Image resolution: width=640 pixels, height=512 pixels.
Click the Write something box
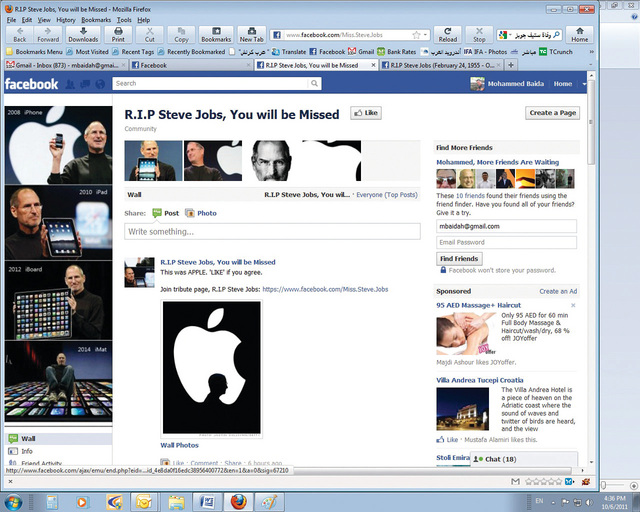coord(272,232)
